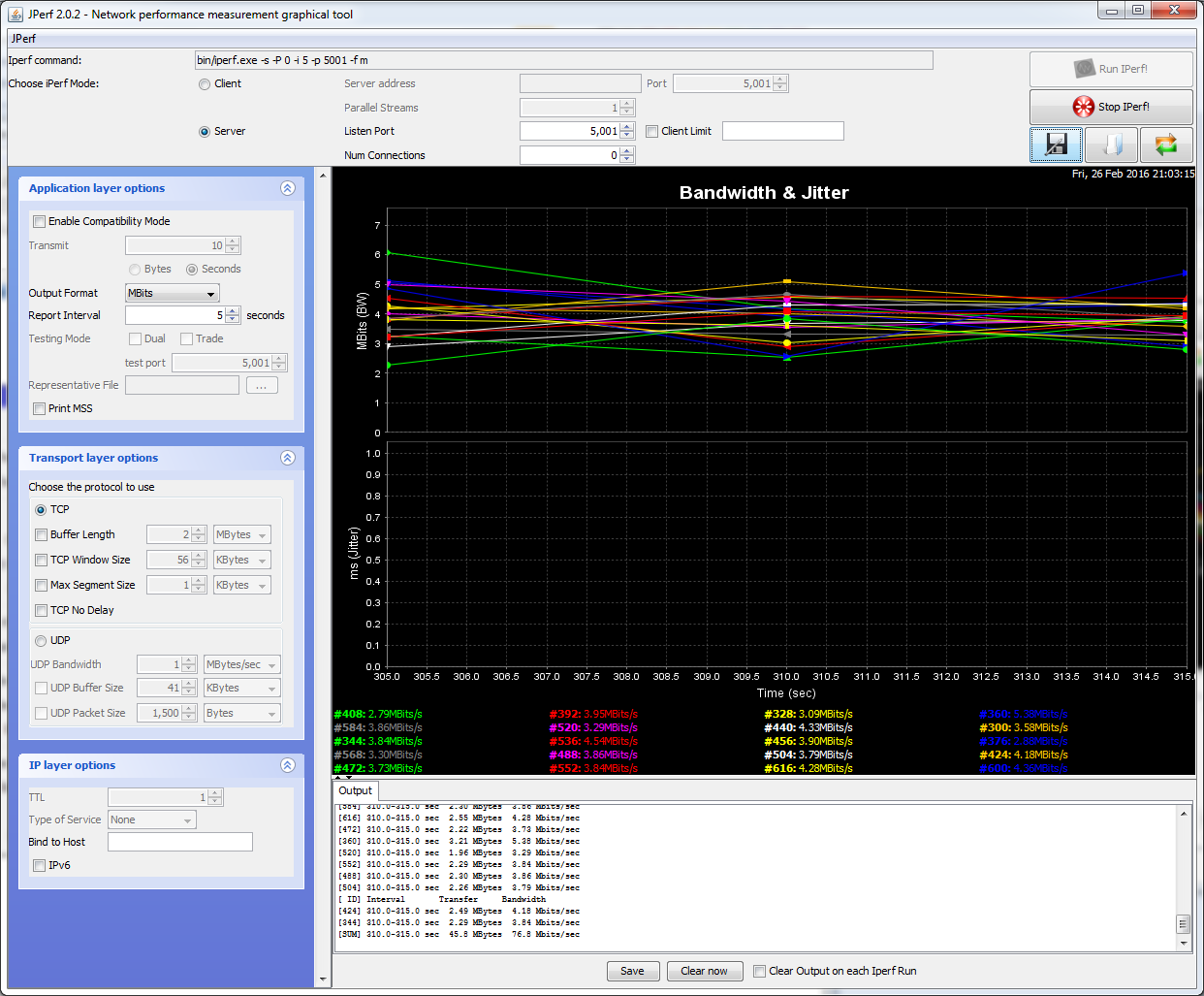Select the Output tab
1204x996 pixels.
(x=355, y=790)
